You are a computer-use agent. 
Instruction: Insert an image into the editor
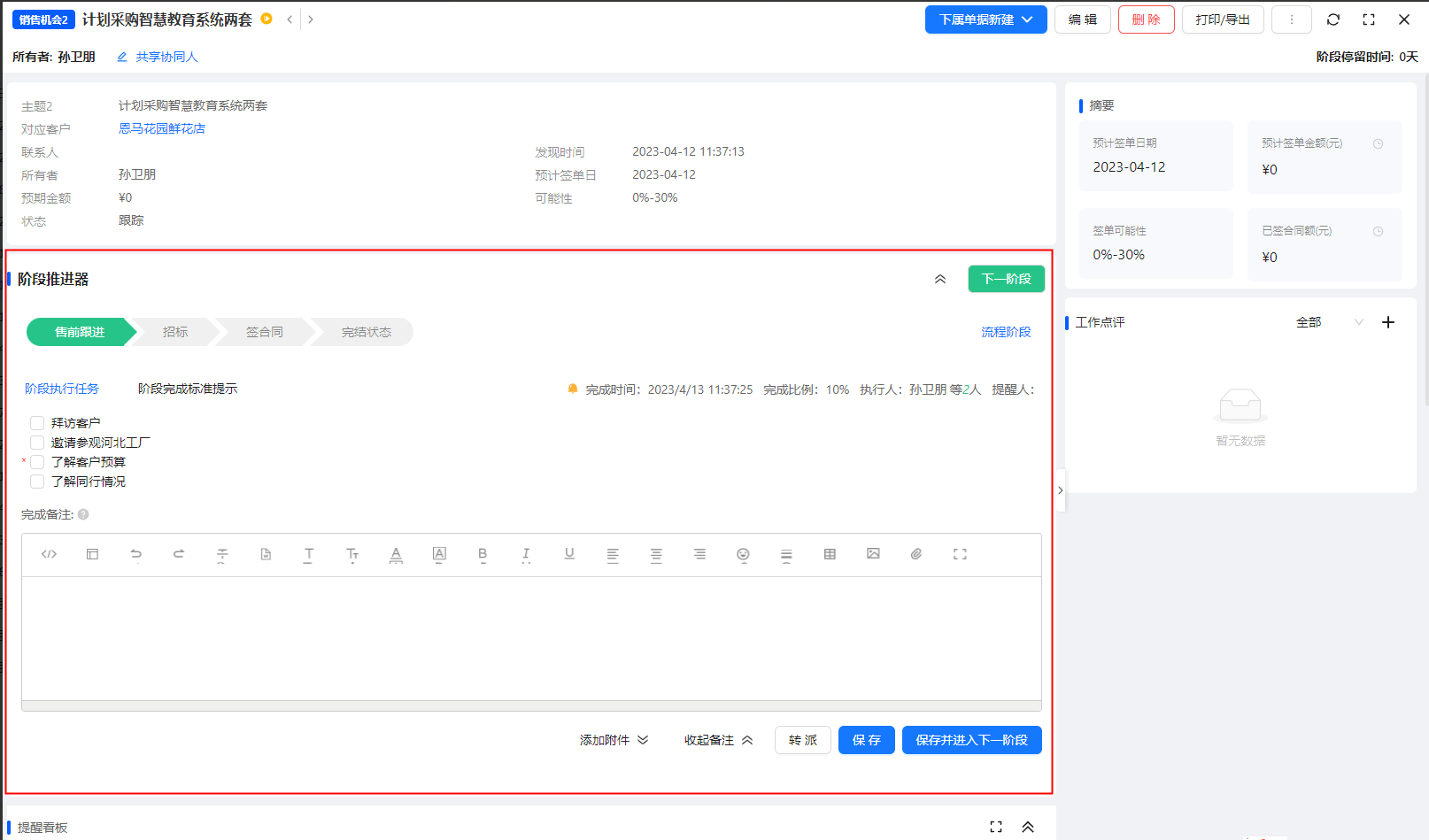(873, 553)
